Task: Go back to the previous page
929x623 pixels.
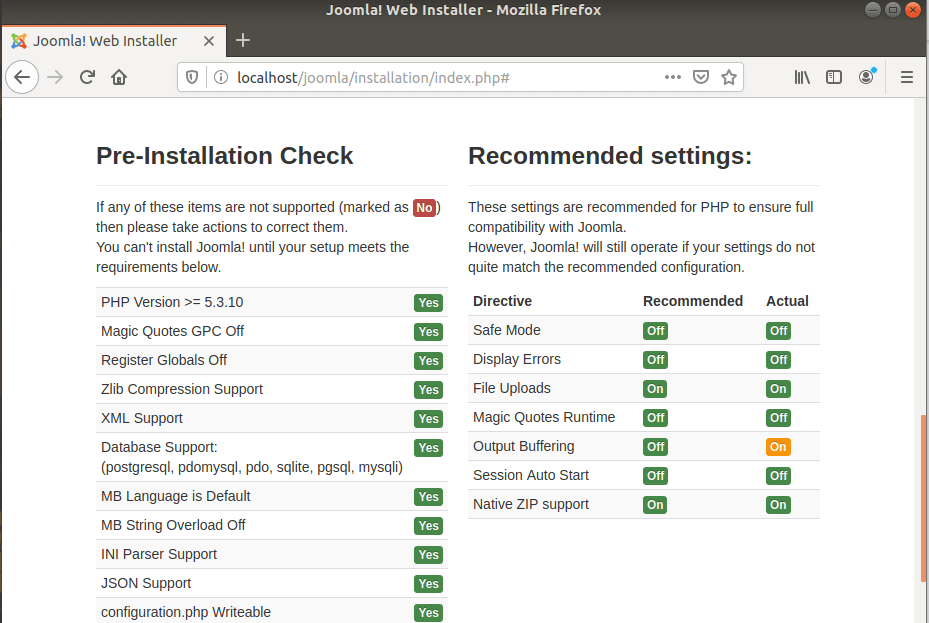Action: (x=22, y=77)
